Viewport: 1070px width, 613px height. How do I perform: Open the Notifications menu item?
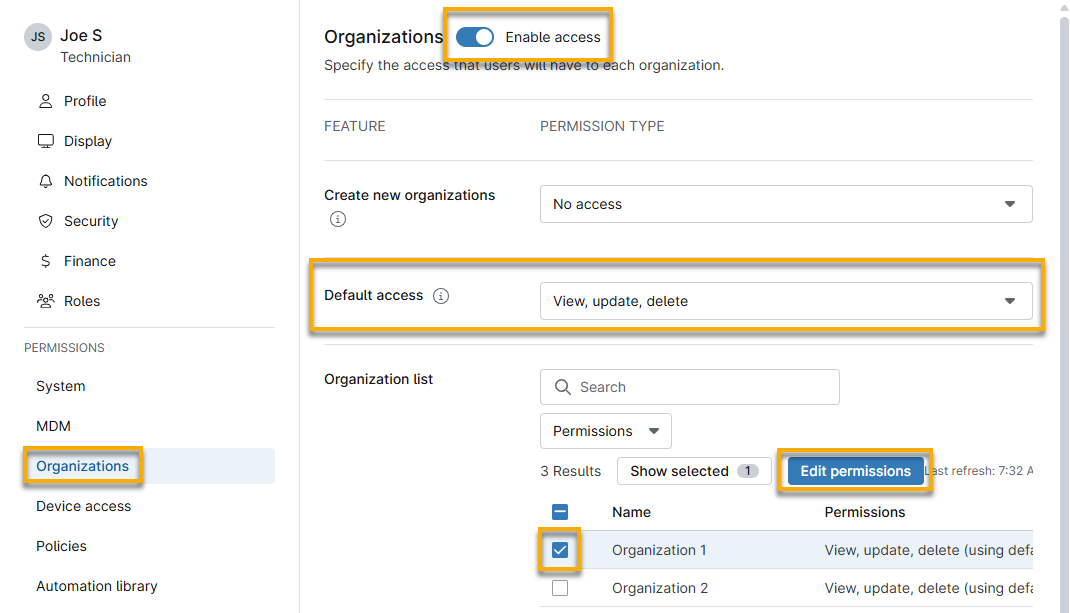[x=105, y=181]
